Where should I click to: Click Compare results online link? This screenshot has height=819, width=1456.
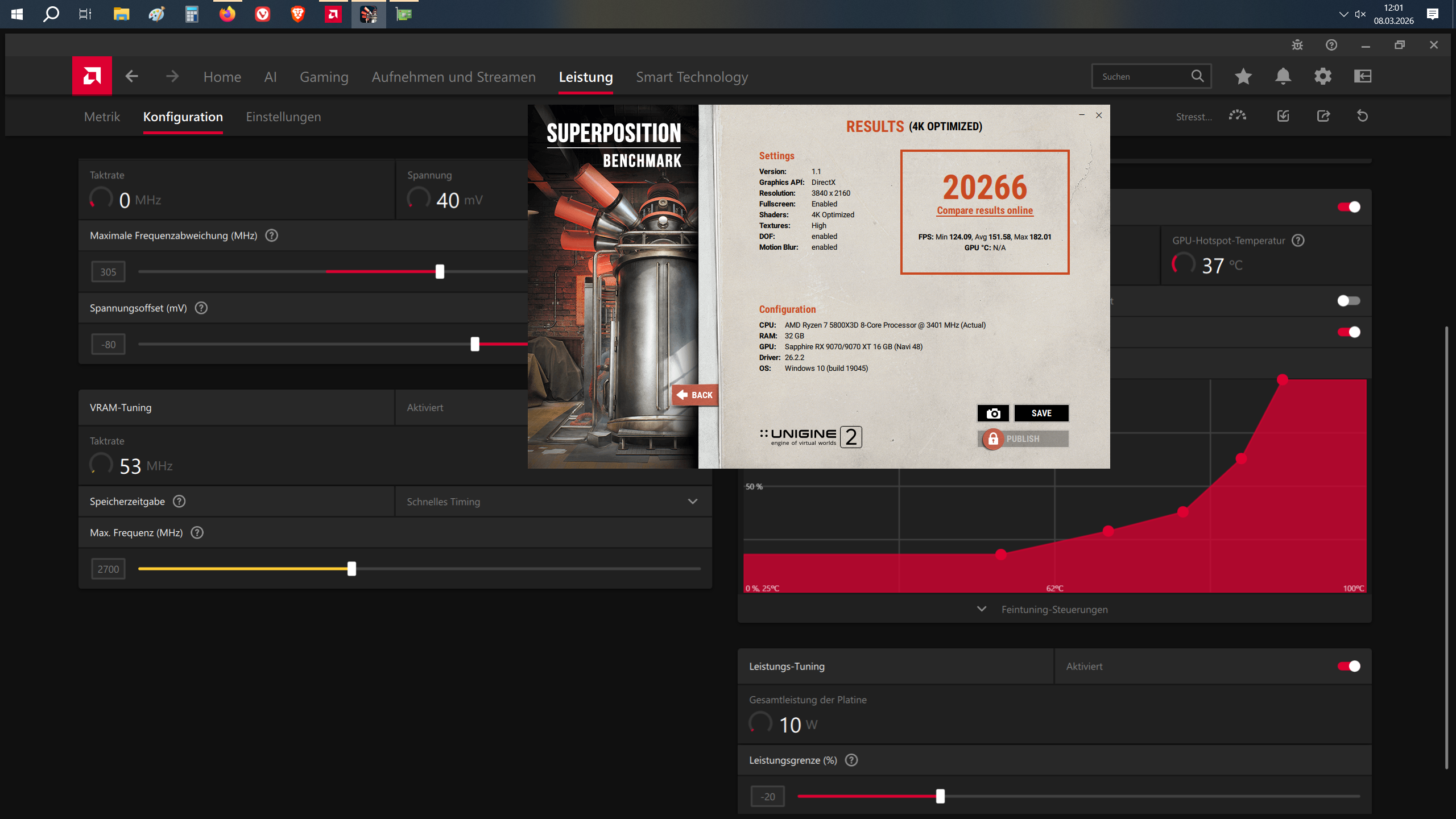[985, 210]
